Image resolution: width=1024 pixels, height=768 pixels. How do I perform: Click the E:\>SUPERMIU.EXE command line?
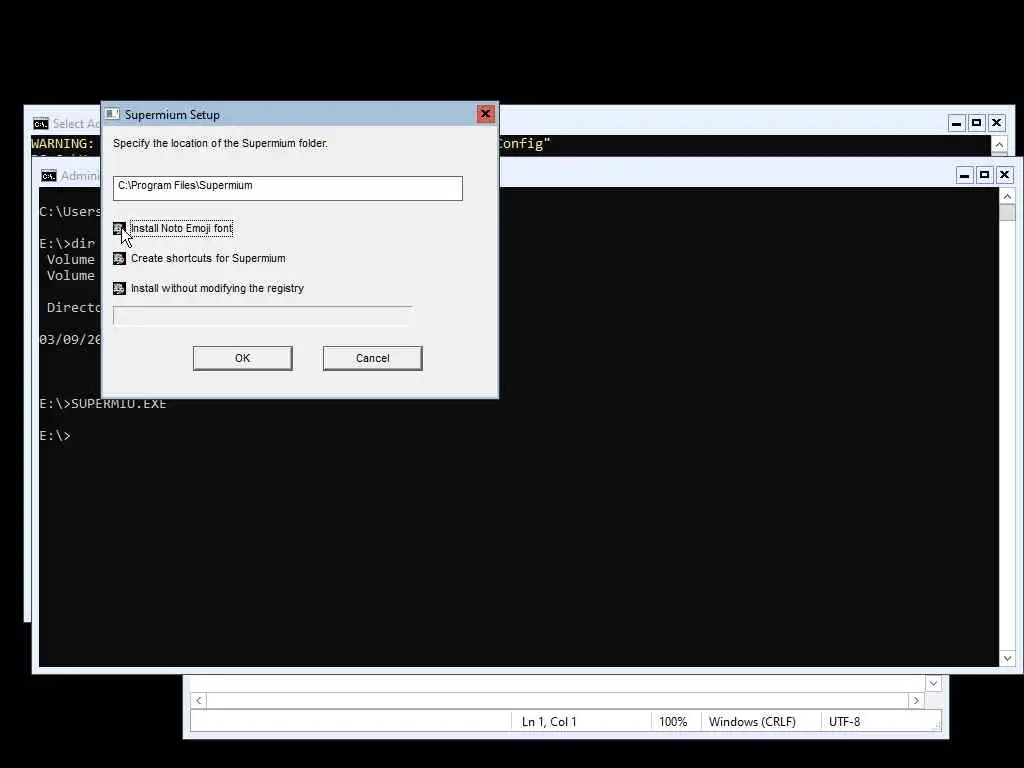tap(103, 404)
